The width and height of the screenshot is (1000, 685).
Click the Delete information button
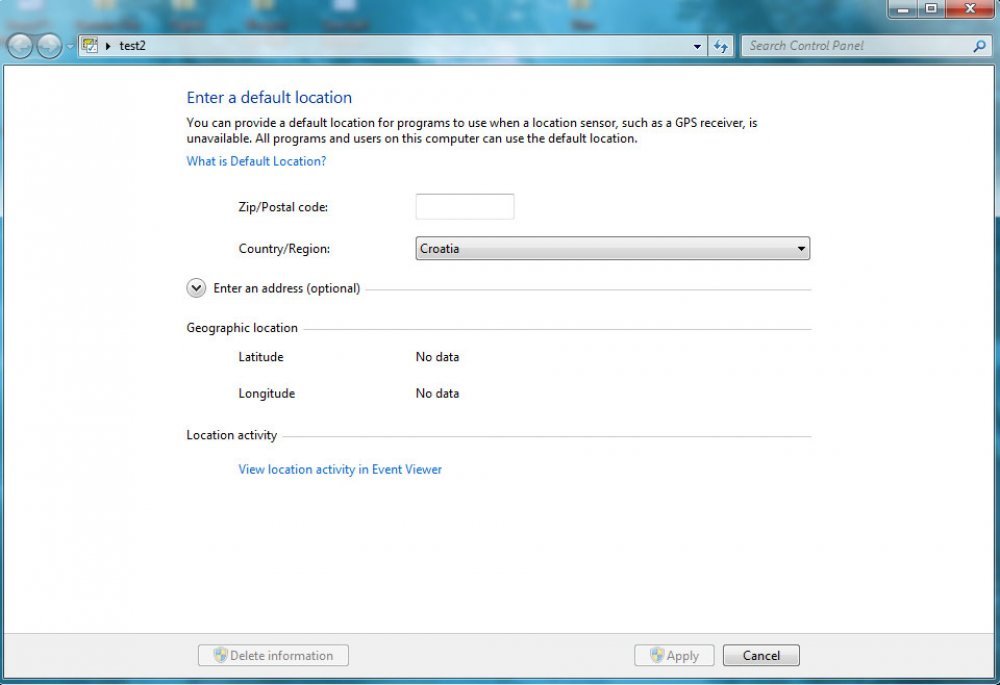[274, 655]
